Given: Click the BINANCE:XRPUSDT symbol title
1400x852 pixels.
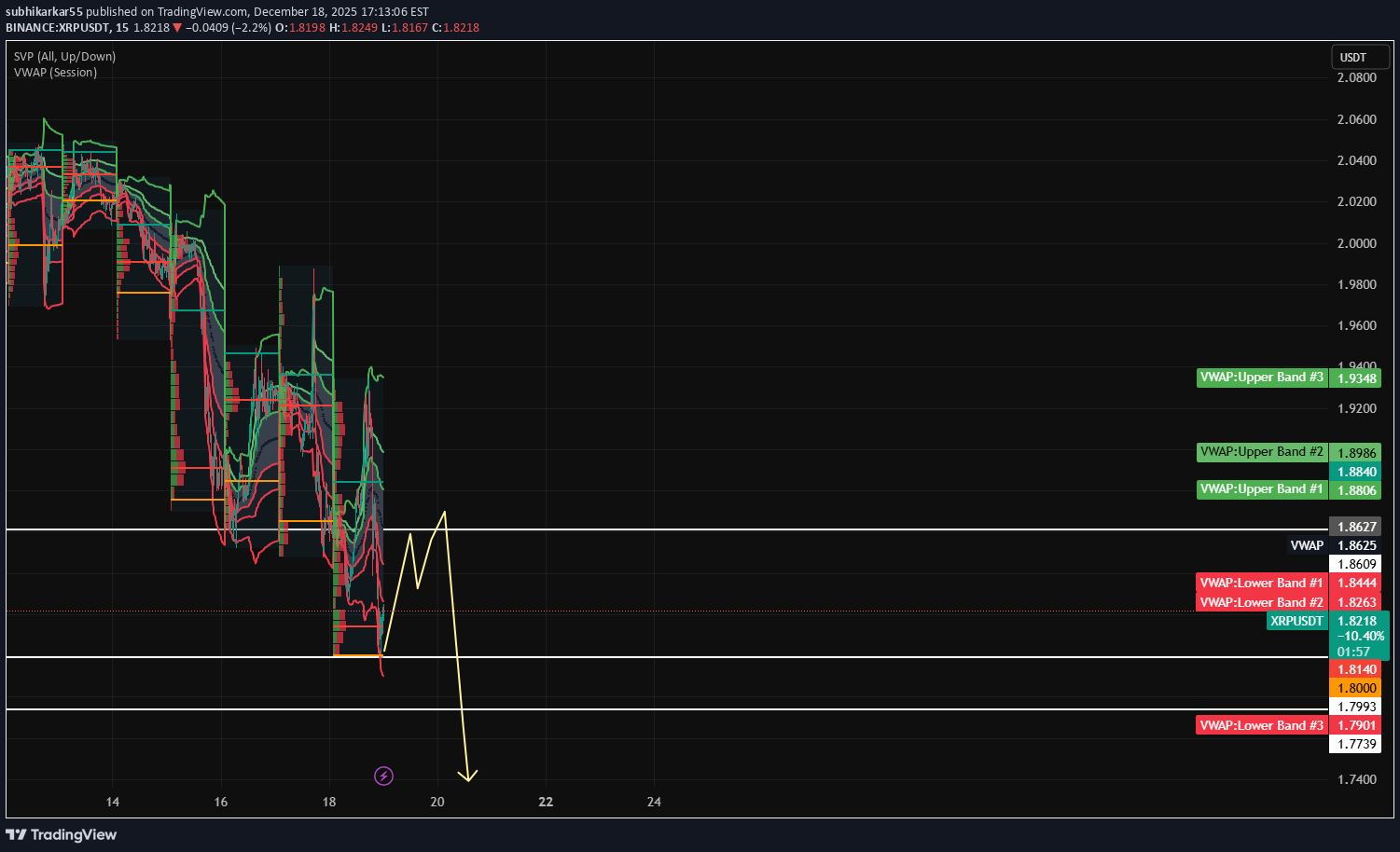Looking at the screenshot, I should [58, 28].
